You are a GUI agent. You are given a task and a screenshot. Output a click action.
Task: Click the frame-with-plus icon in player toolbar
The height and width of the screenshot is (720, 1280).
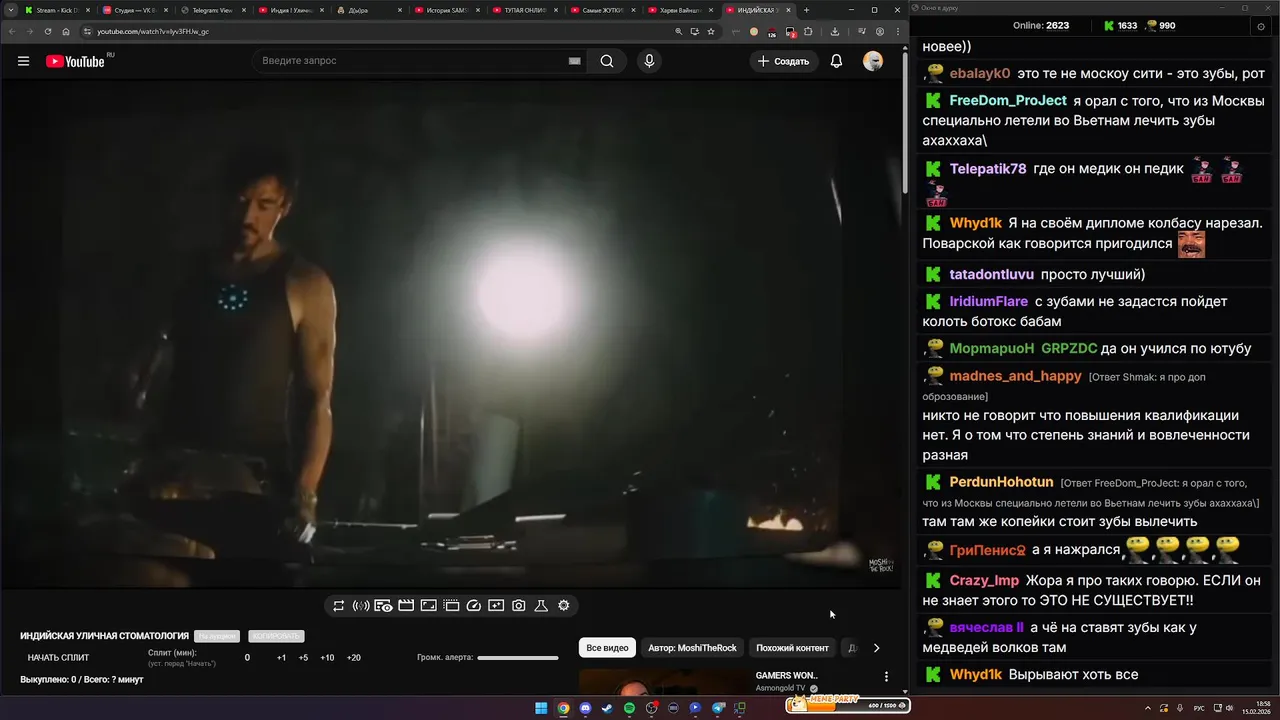pyautogui.click(x=496, y=606)
